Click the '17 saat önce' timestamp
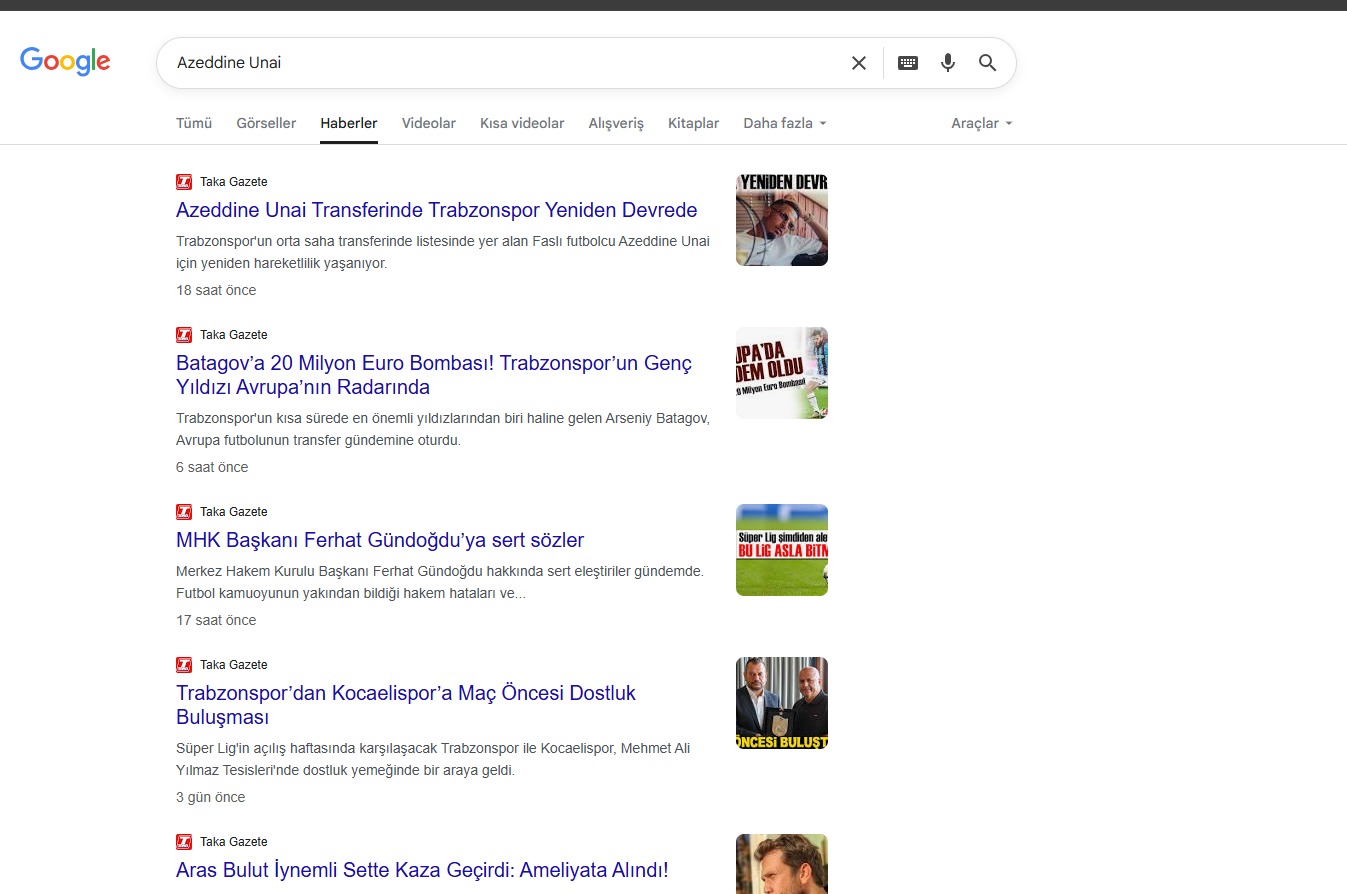Screen dimensions: 1347x894 pos(216,620)
